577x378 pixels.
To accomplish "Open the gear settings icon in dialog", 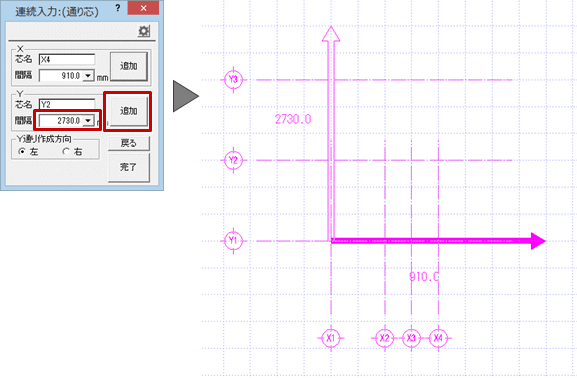I will (x=144, y=31).
